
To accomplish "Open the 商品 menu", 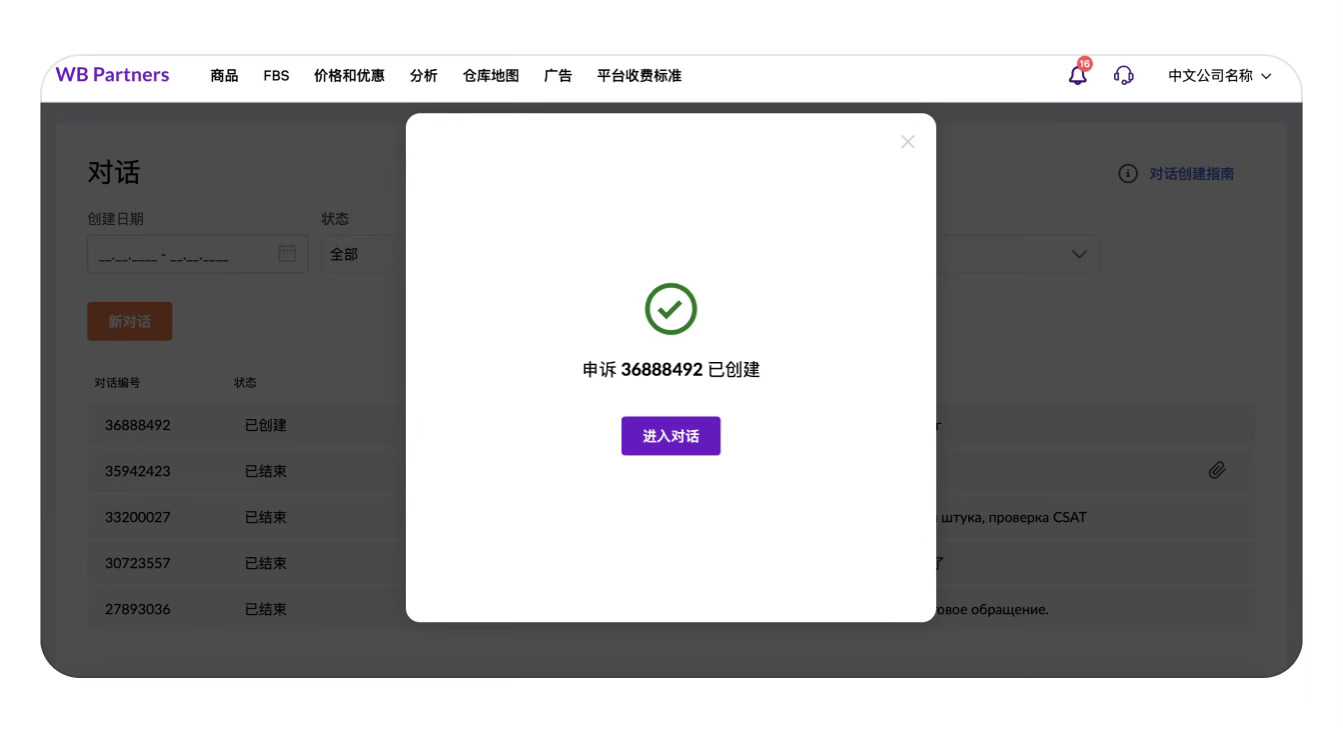I will point(224,76).
